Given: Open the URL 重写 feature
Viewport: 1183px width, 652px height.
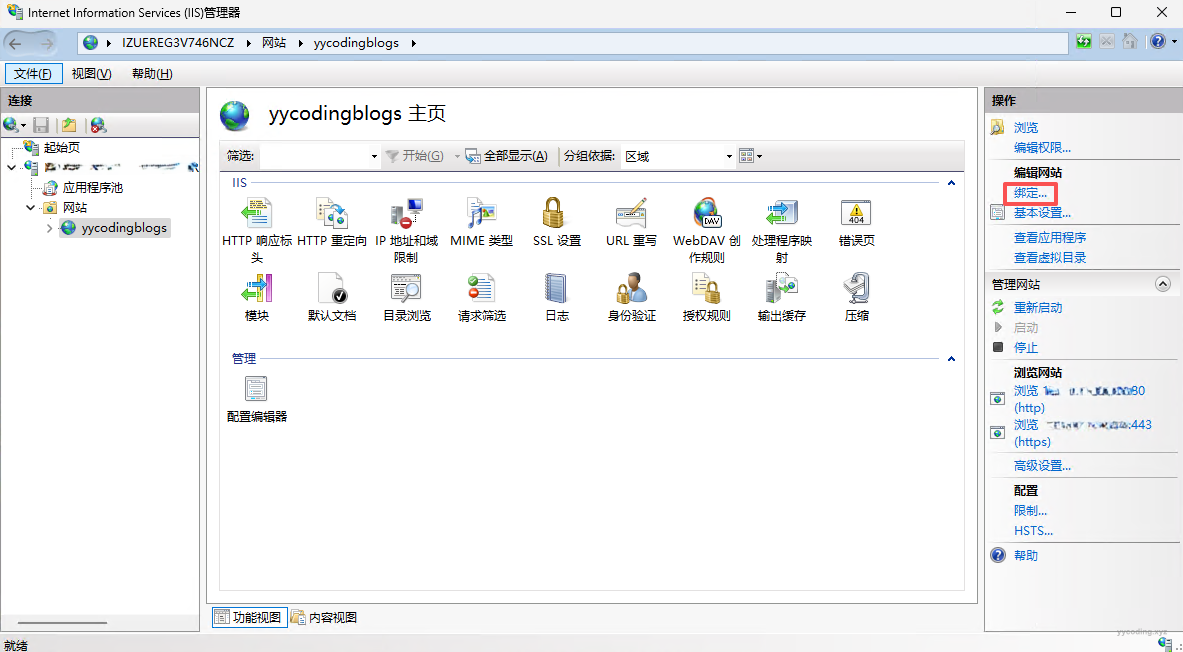Looking at the screenshot, I should (x=631, y=215).
